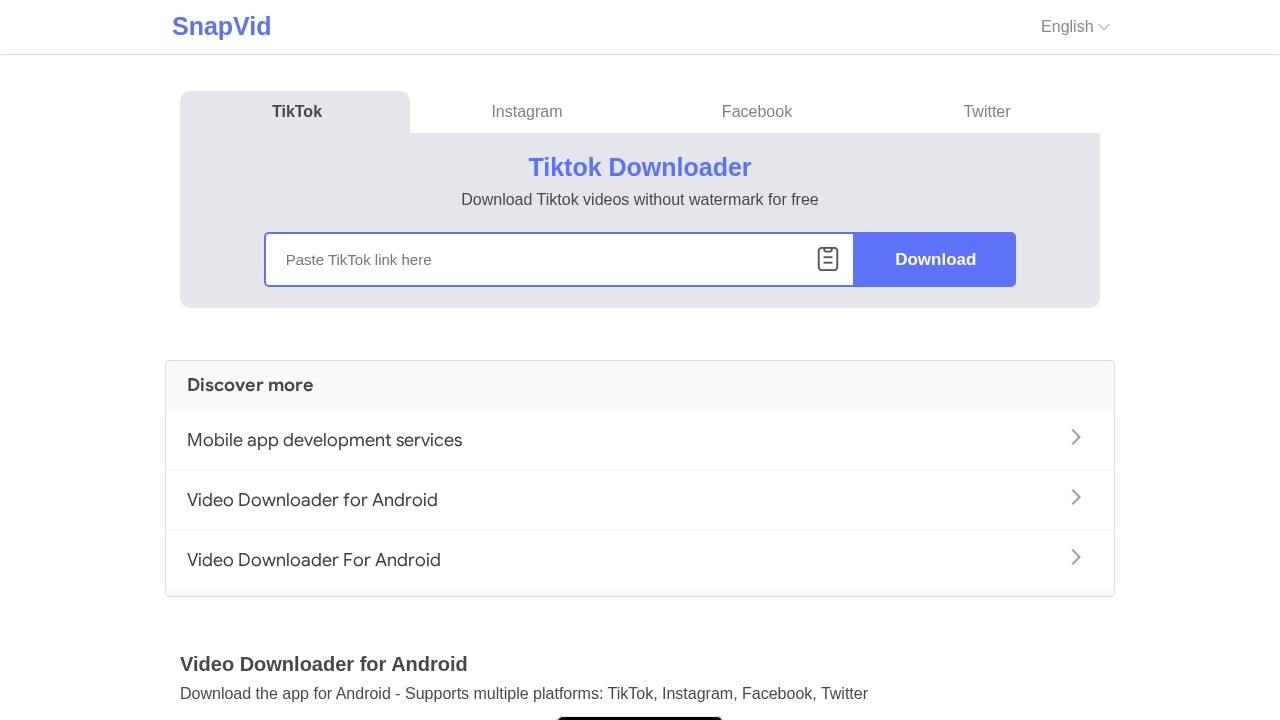This screenshot has height=720, width=1280.
Task: Open the English language dropdown
Action: tap(1067, 27)
